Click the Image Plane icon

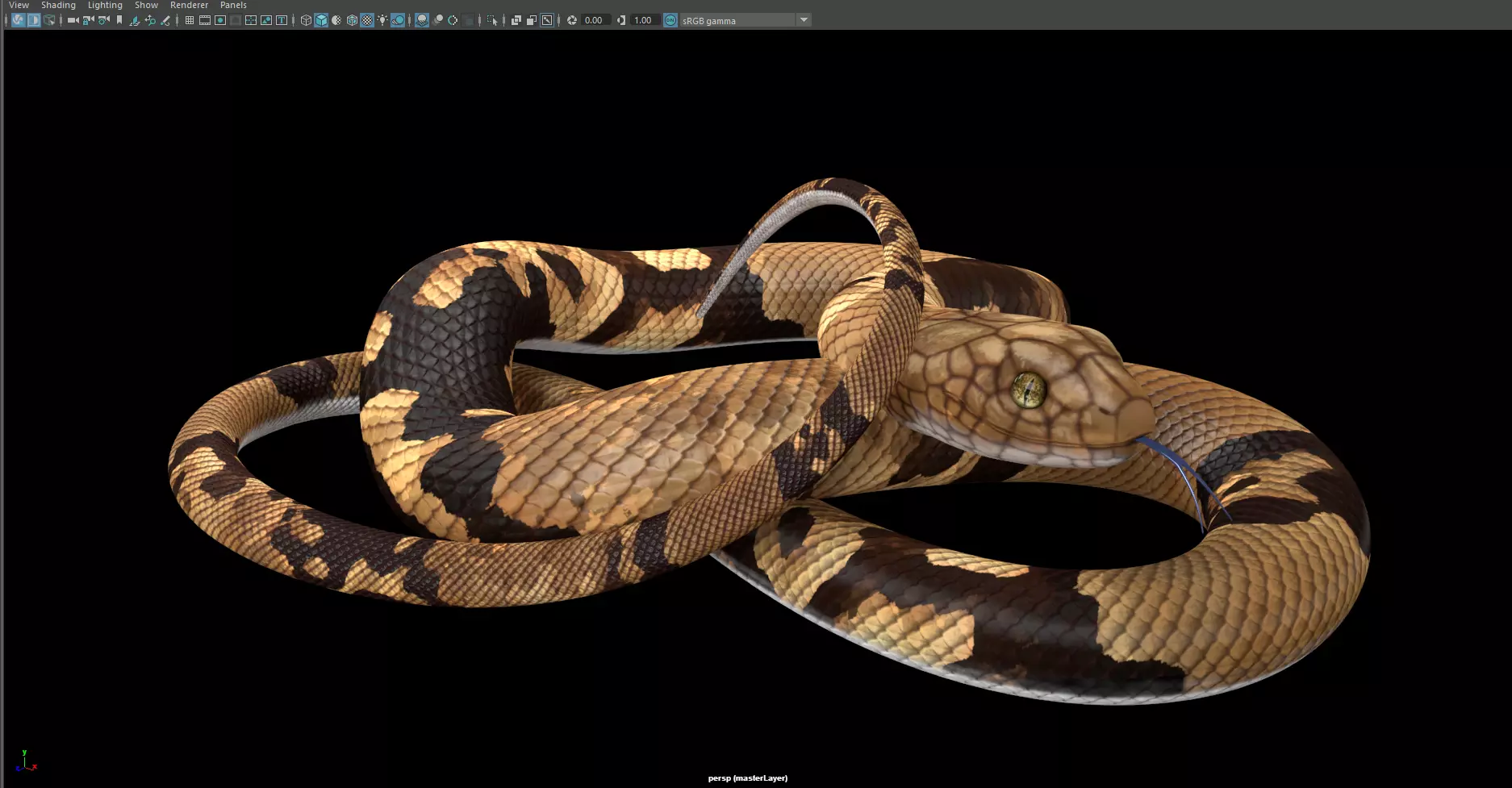pyautogui.click(x=134, y=20)
